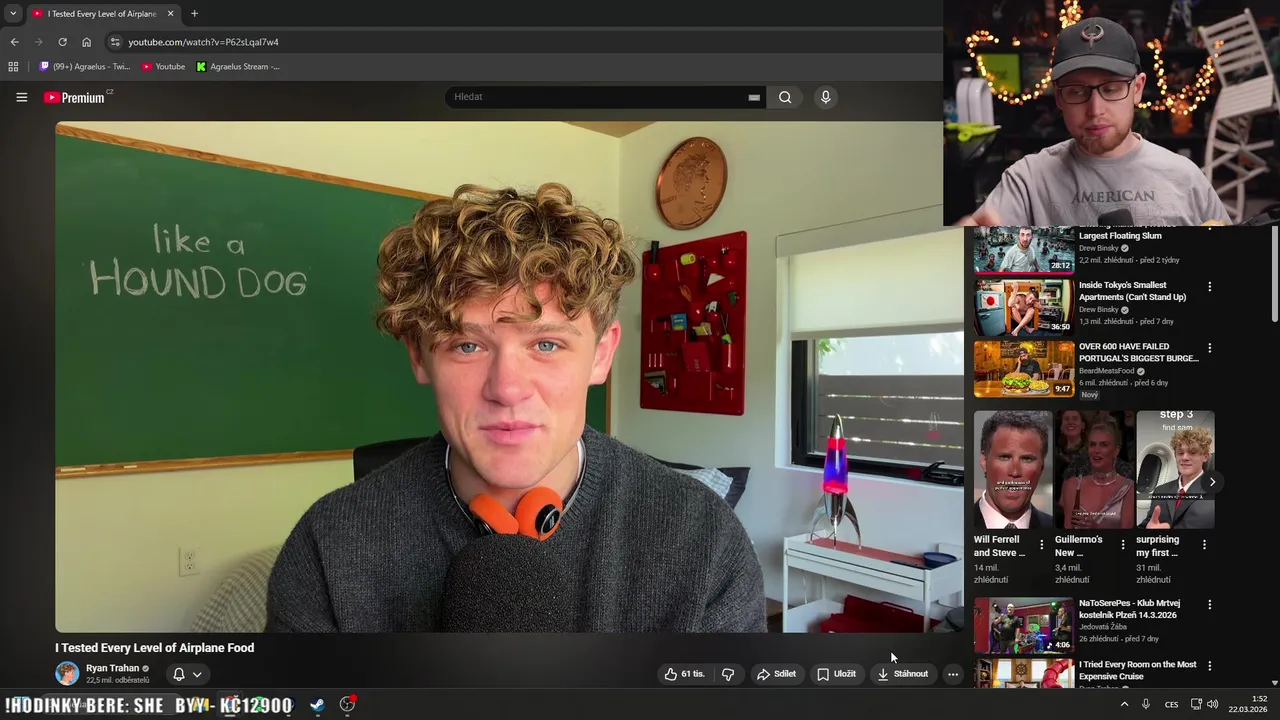Open 'surprising my first' short thumbnail

[1175, 469]
